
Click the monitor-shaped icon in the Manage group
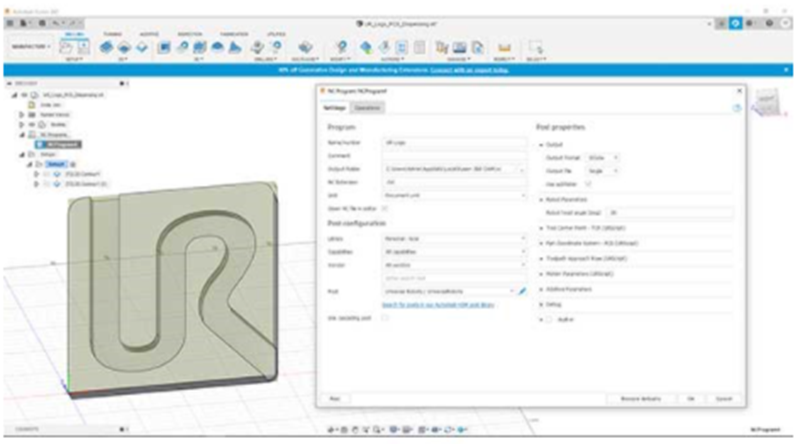coord(459,47)
